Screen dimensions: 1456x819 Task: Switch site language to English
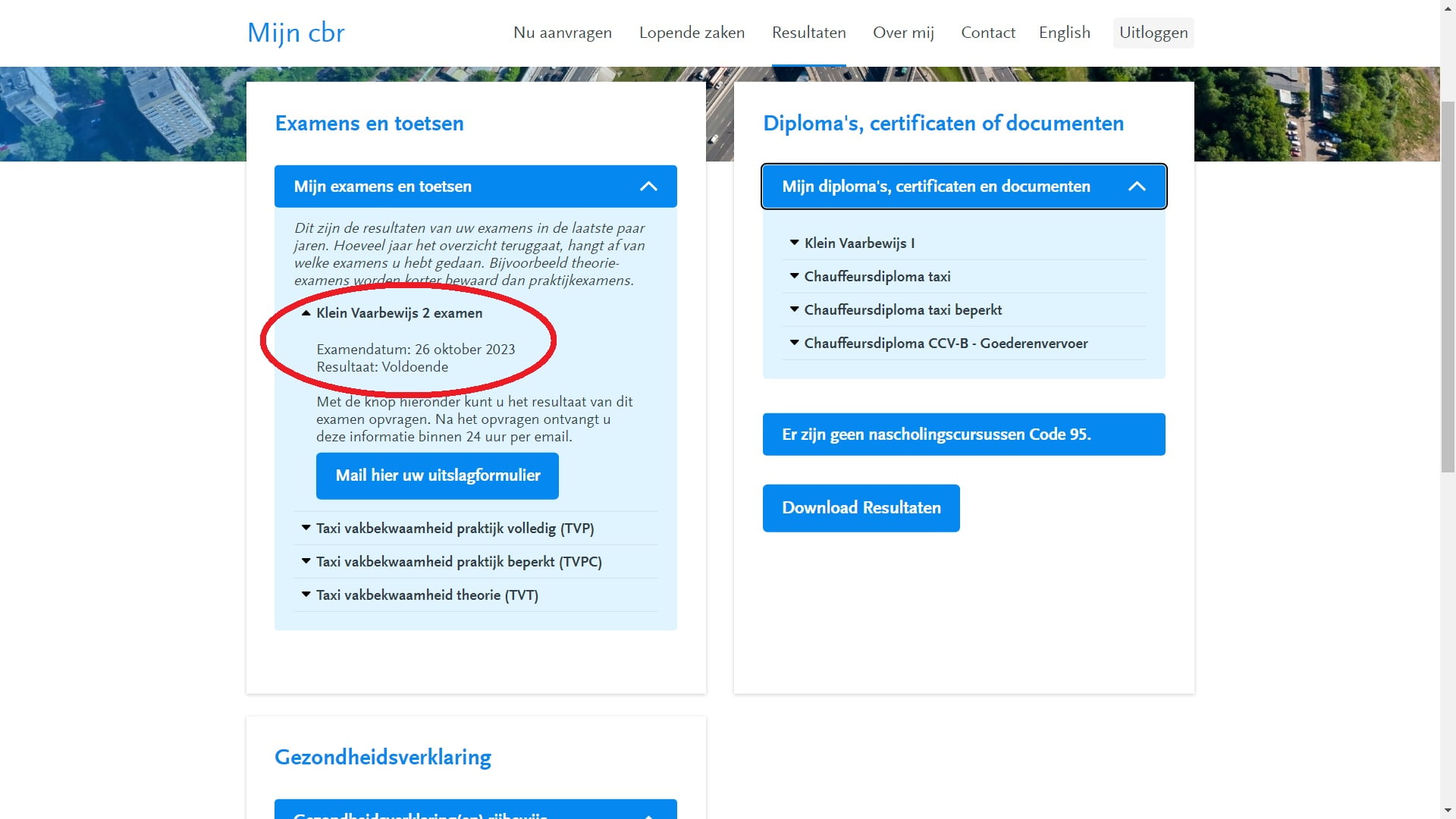[1064, 33]
